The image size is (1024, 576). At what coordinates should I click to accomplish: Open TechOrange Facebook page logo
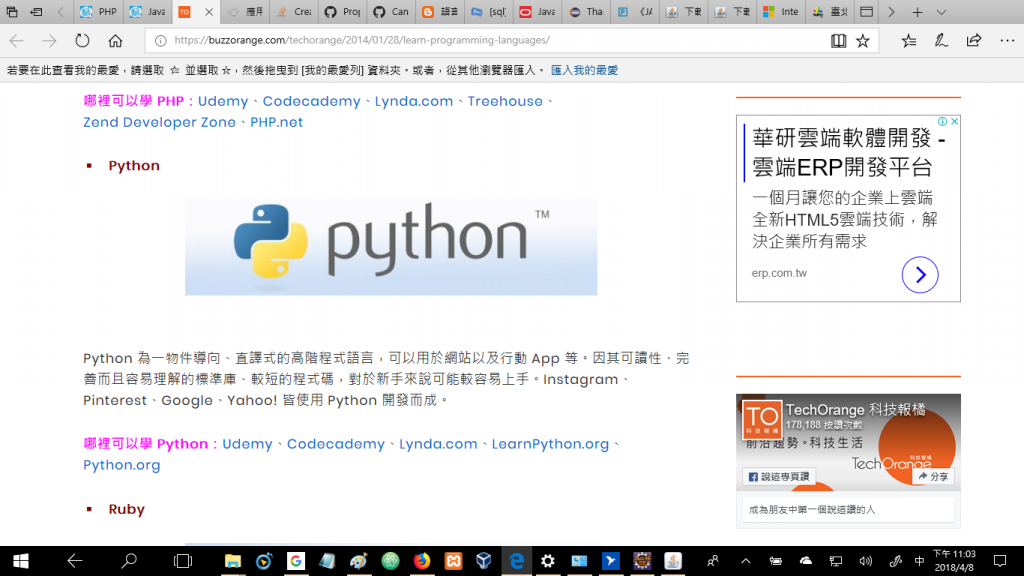click(762, 419)
